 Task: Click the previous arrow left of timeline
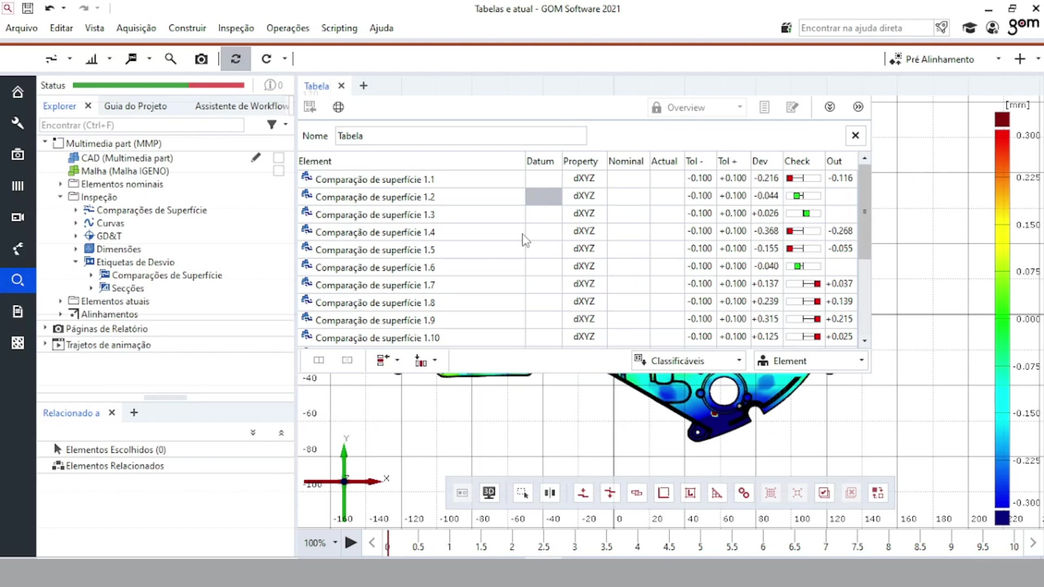(372, 543)
